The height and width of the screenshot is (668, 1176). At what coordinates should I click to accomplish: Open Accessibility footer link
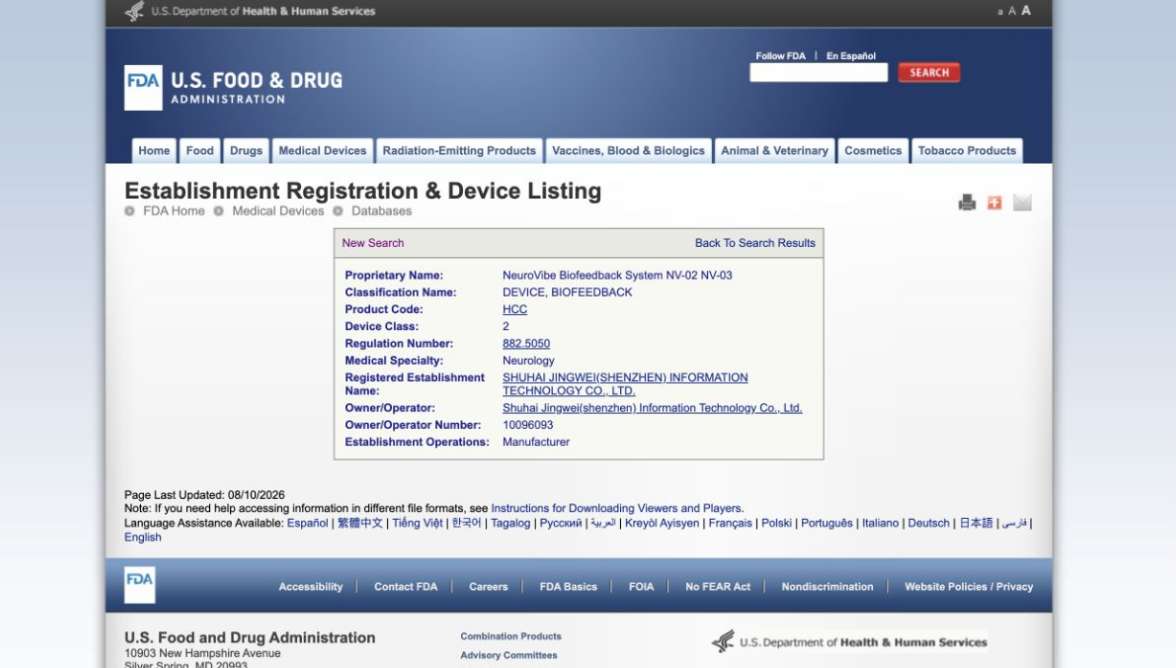click(310, 587)
